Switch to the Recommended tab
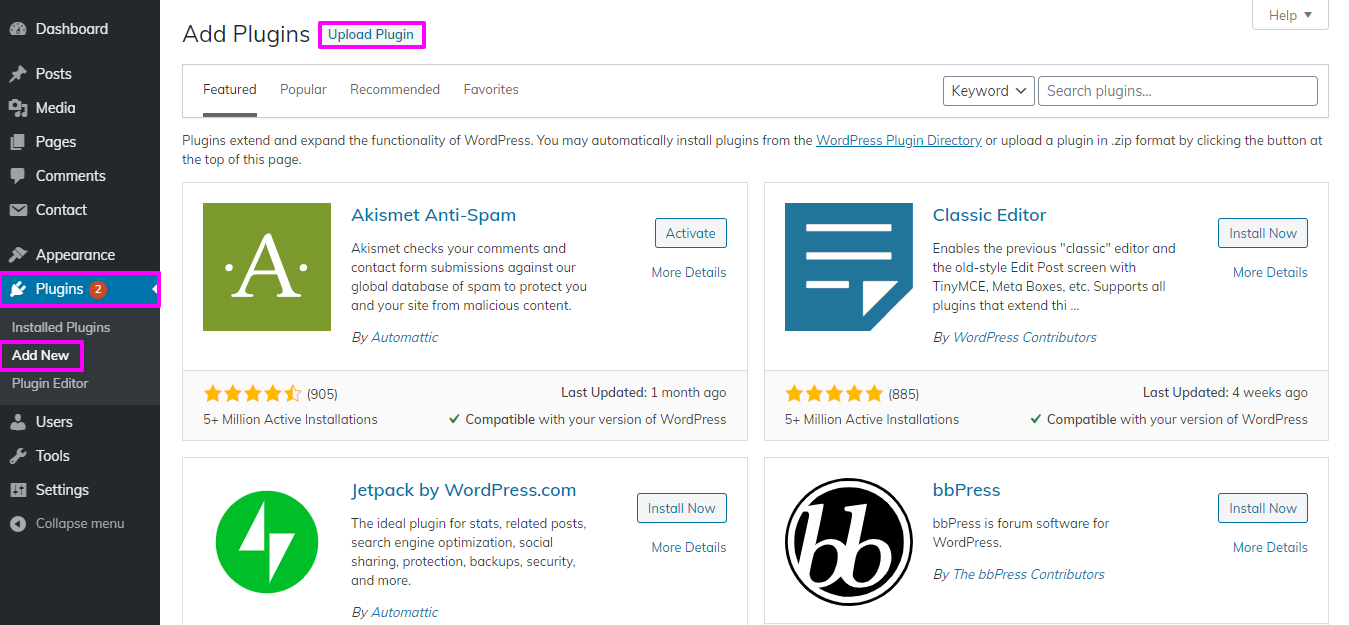Image resolution: width=1349 pixels, height=625 pixels. pyautogui.click(x=395, y=90)
